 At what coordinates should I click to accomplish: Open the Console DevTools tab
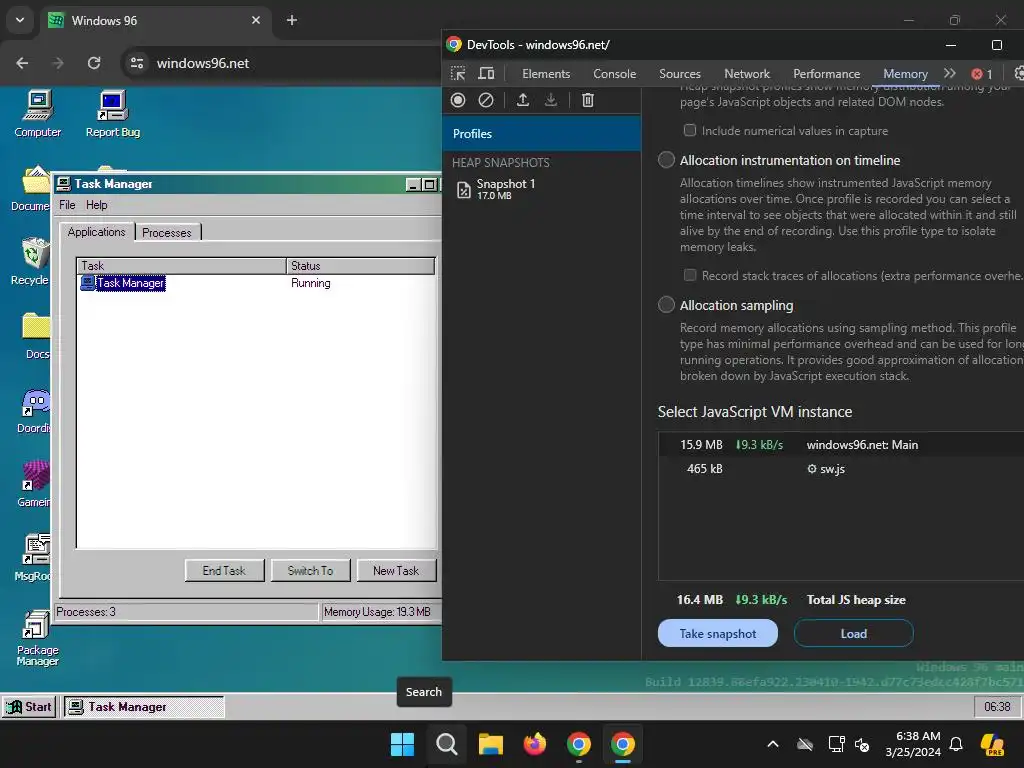pyautogui.click(x=615, y=74)
